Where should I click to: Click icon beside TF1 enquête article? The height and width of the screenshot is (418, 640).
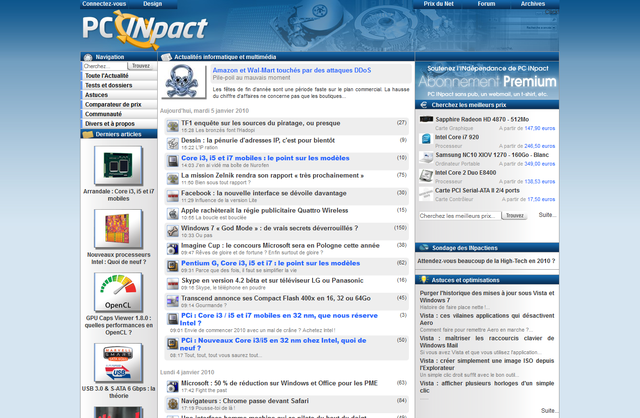(x=173, y=126)
